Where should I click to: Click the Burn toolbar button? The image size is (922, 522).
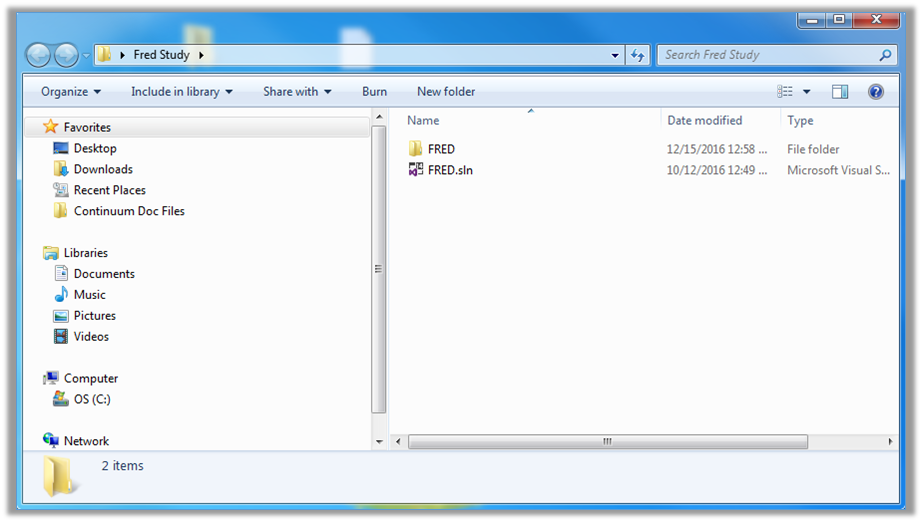(x=375, y=92)
